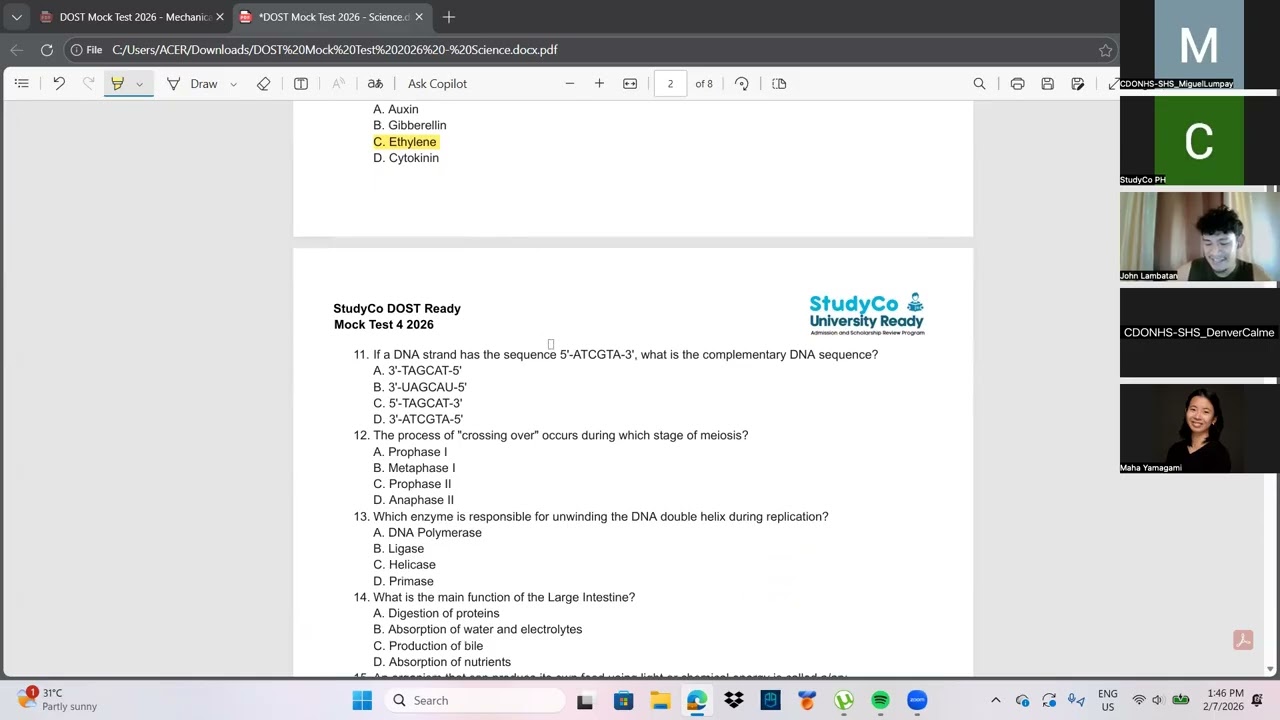This screenshot has height=720, width=1280.
Task: Click option A. Prophase I
Action: click(410, 452)
